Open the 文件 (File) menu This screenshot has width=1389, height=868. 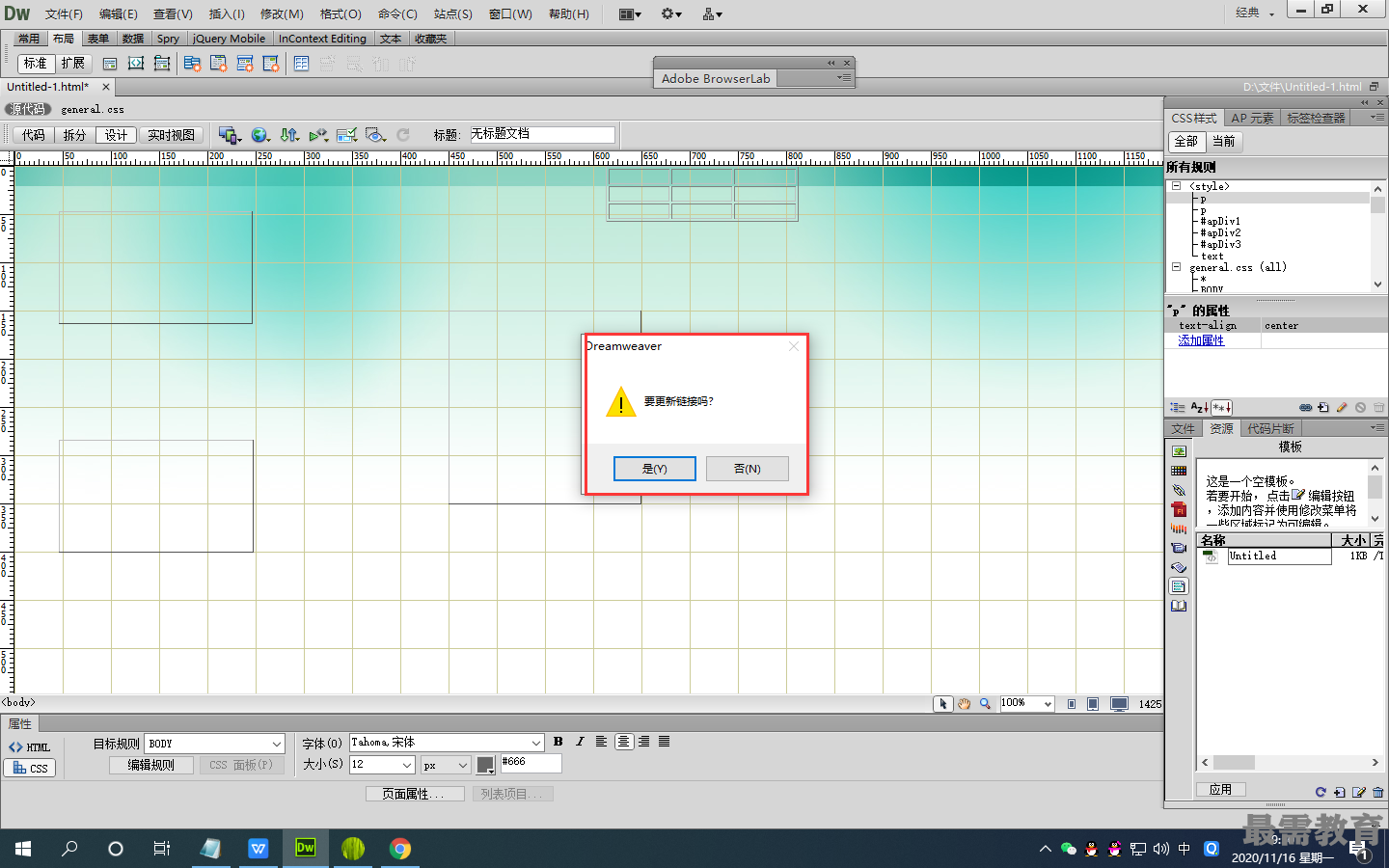64,14
